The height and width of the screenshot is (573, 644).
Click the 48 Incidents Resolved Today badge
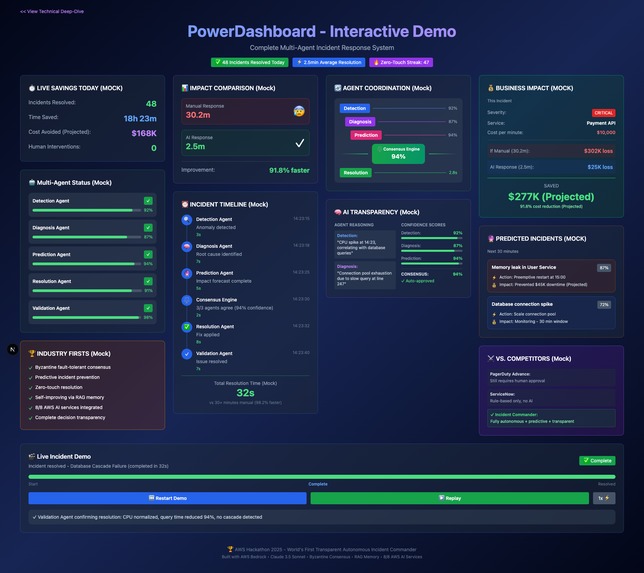[x=250, y=62]
